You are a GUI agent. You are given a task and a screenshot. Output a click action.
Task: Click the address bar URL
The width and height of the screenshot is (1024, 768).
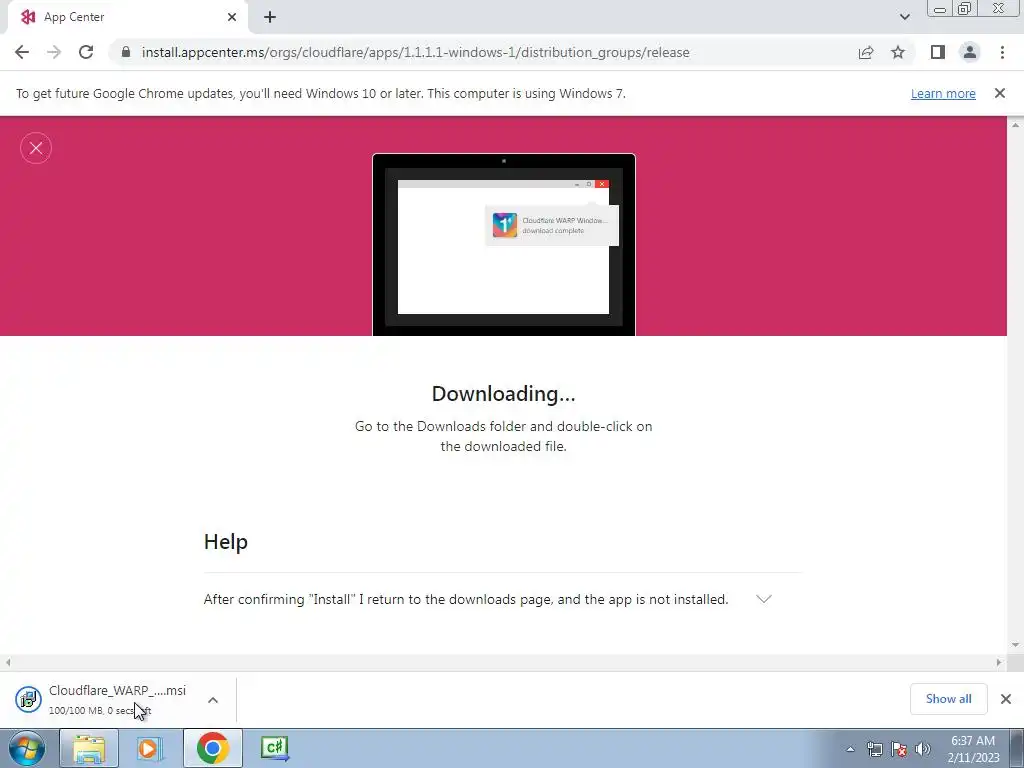tap(415, 52)
